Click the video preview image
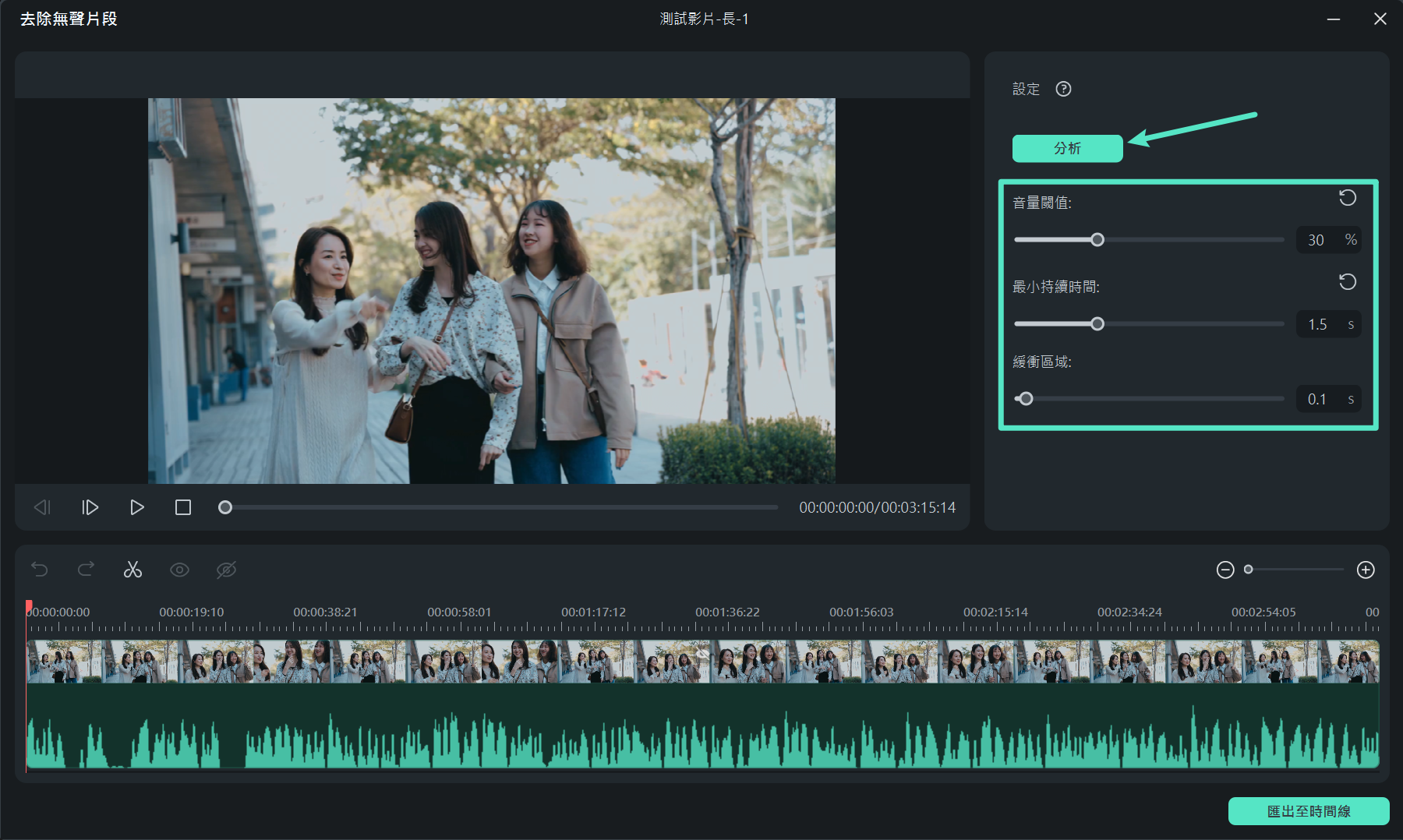1403x840 pixels. point(492,291)
